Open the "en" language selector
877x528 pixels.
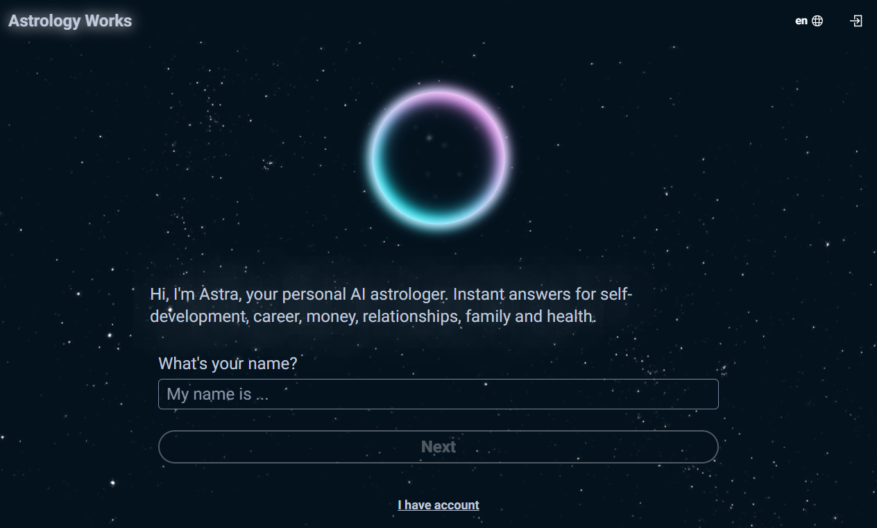809,21
